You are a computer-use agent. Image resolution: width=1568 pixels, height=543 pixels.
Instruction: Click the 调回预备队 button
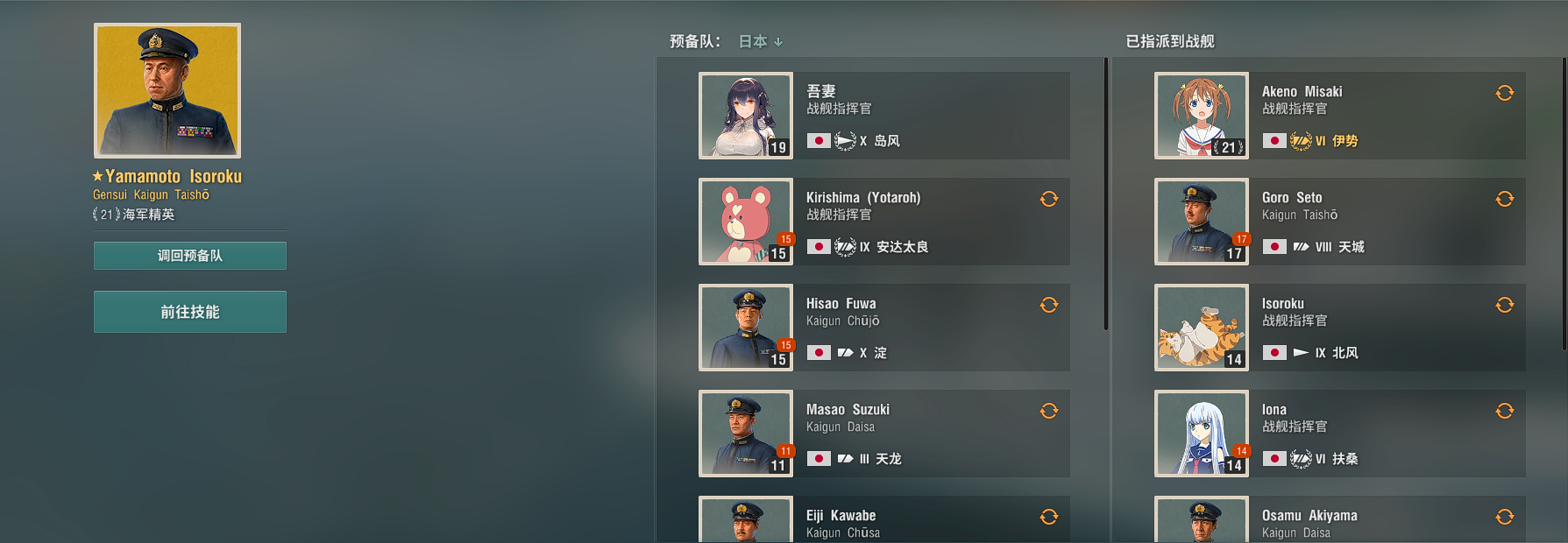click(x=190, y=256)
